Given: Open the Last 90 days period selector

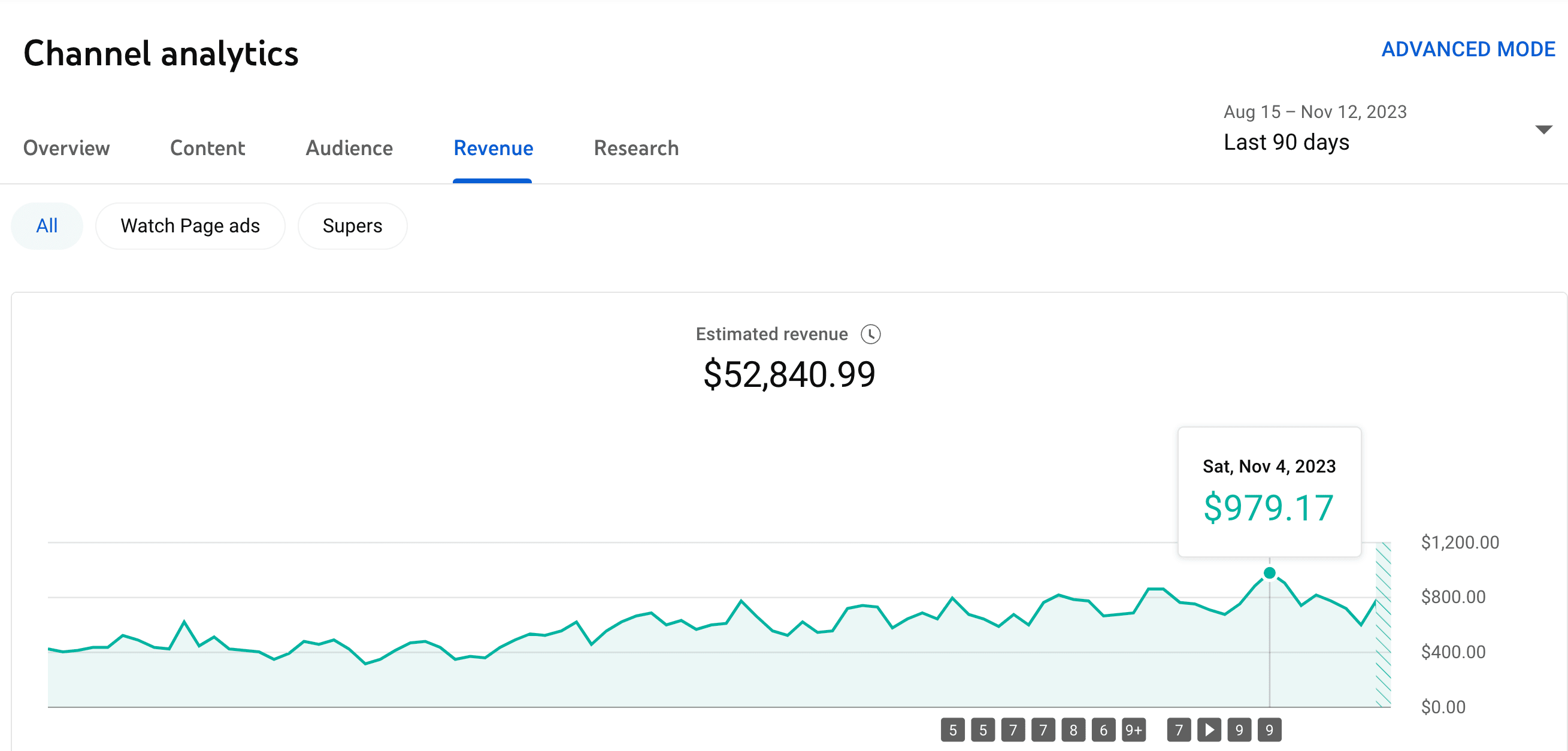Looking at the screenshot, I should (1286, 142).
